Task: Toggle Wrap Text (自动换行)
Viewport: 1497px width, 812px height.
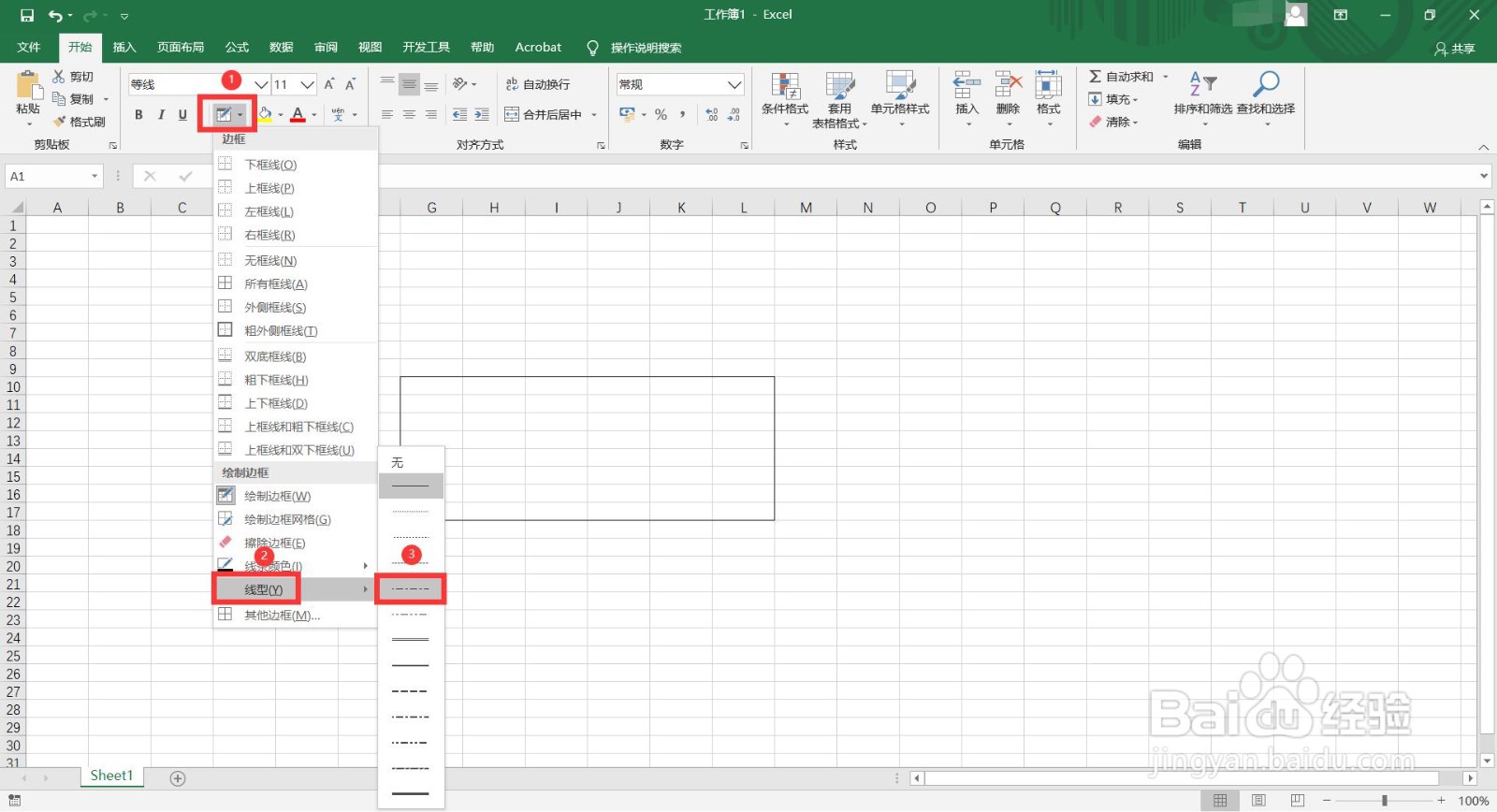Action: click(537, 84)
